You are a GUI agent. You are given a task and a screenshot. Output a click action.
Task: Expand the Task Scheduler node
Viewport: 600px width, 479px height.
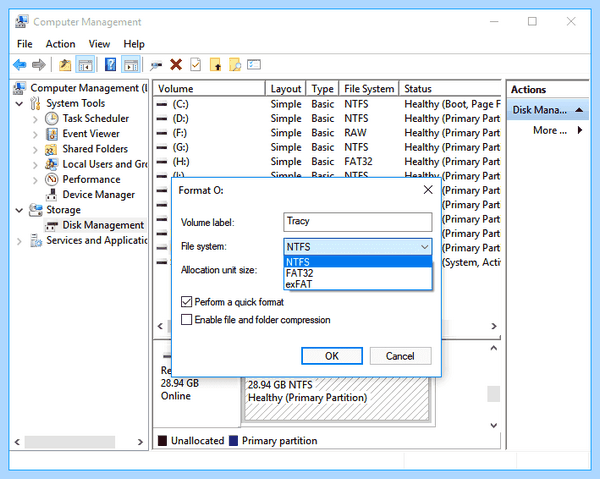(x=35, y=119)
